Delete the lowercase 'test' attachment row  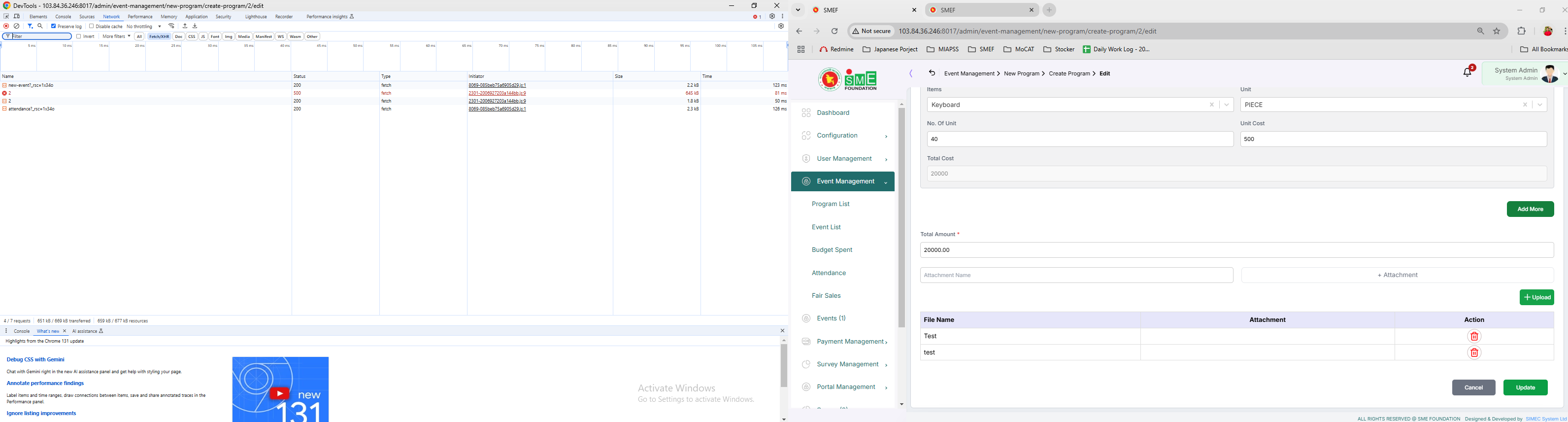click(x=1473, y=352)
